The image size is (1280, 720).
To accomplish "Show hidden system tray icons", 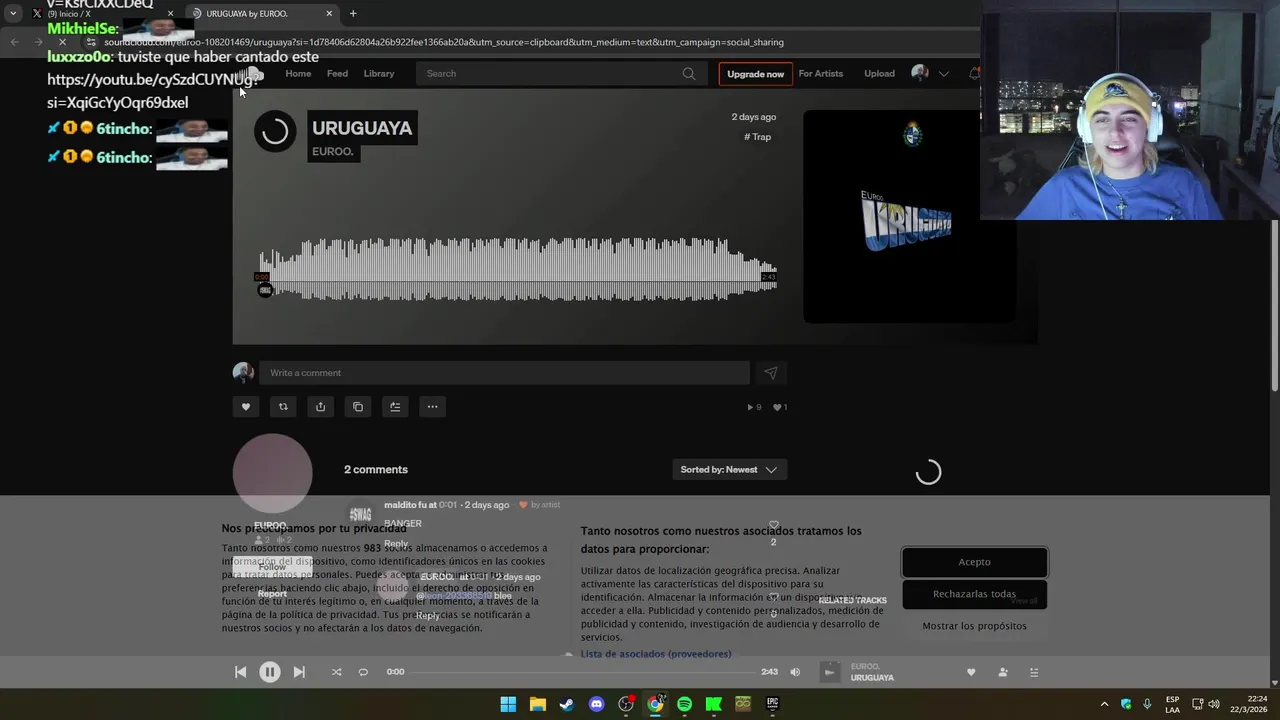I will (1104, 704).
